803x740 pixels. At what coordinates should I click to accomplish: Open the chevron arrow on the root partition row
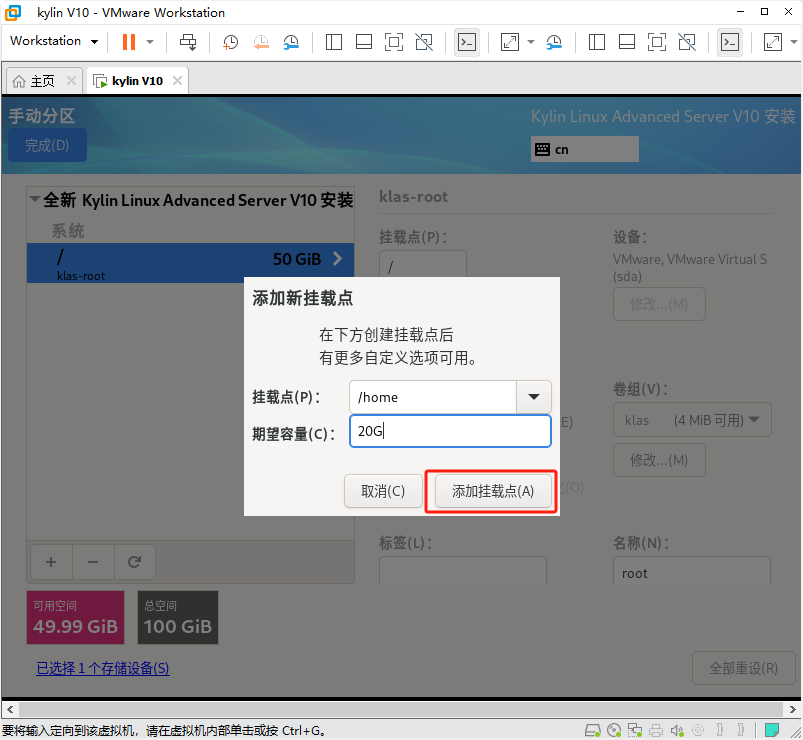point(337,259)
